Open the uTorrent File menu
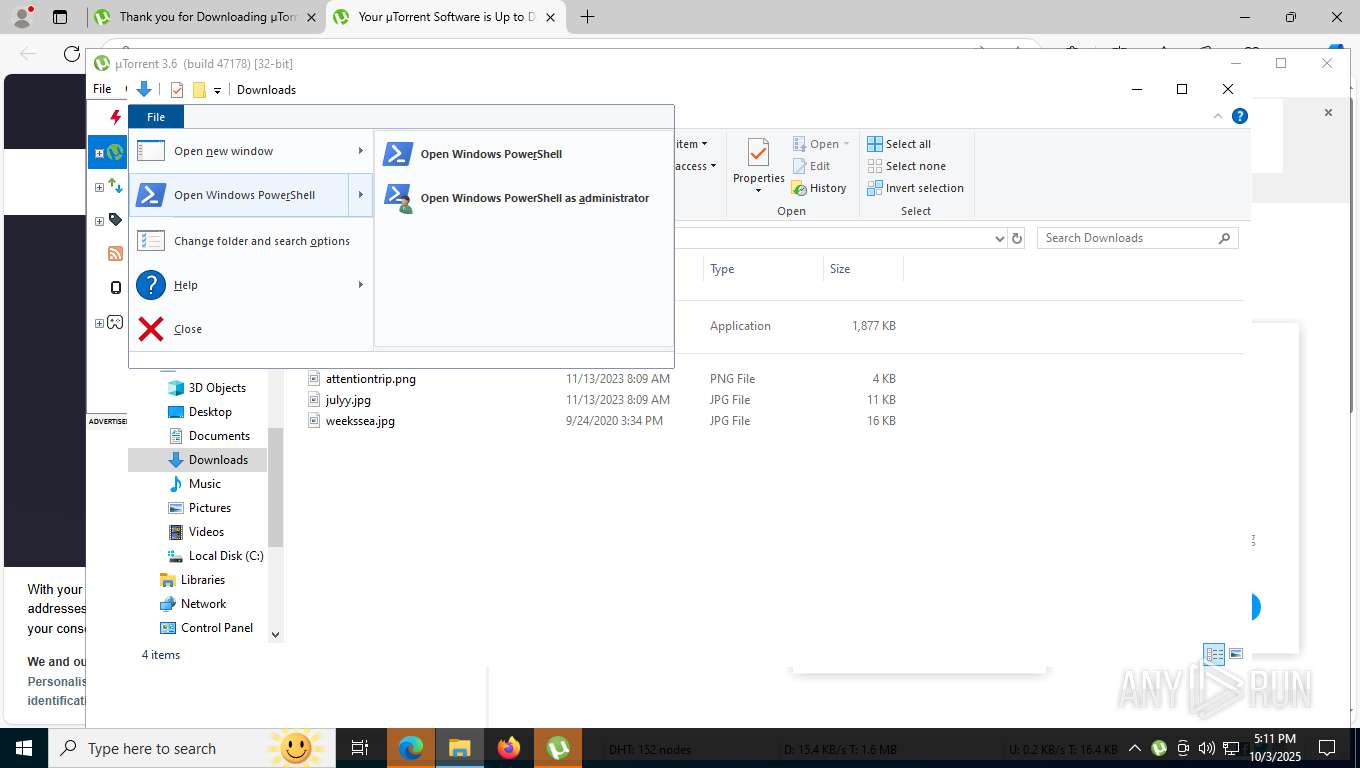The width and height of the screenshot is (1360, 768). (x=102, y=89)
